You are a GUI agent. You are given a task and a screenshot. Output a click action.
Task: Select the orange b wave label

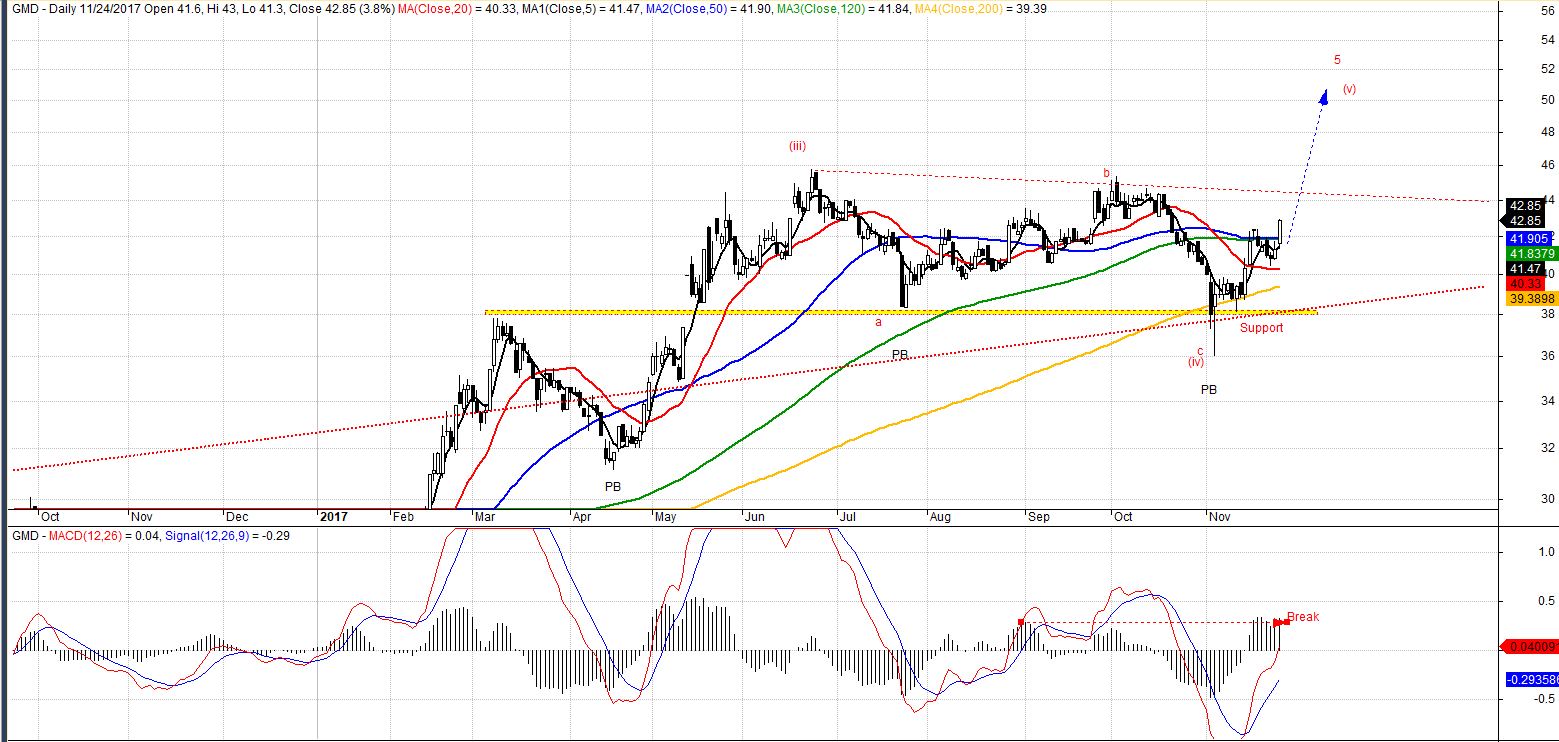tap(1106, 173)
